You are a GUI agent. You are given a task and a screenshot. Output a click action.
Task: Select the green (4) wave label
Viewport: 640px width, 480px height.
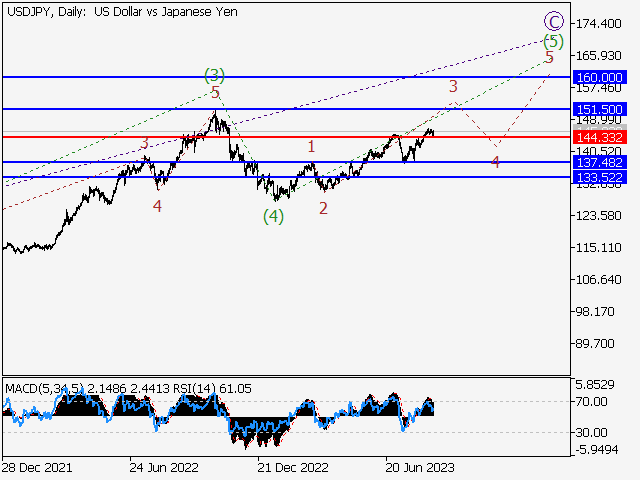(x=273, y=216)
